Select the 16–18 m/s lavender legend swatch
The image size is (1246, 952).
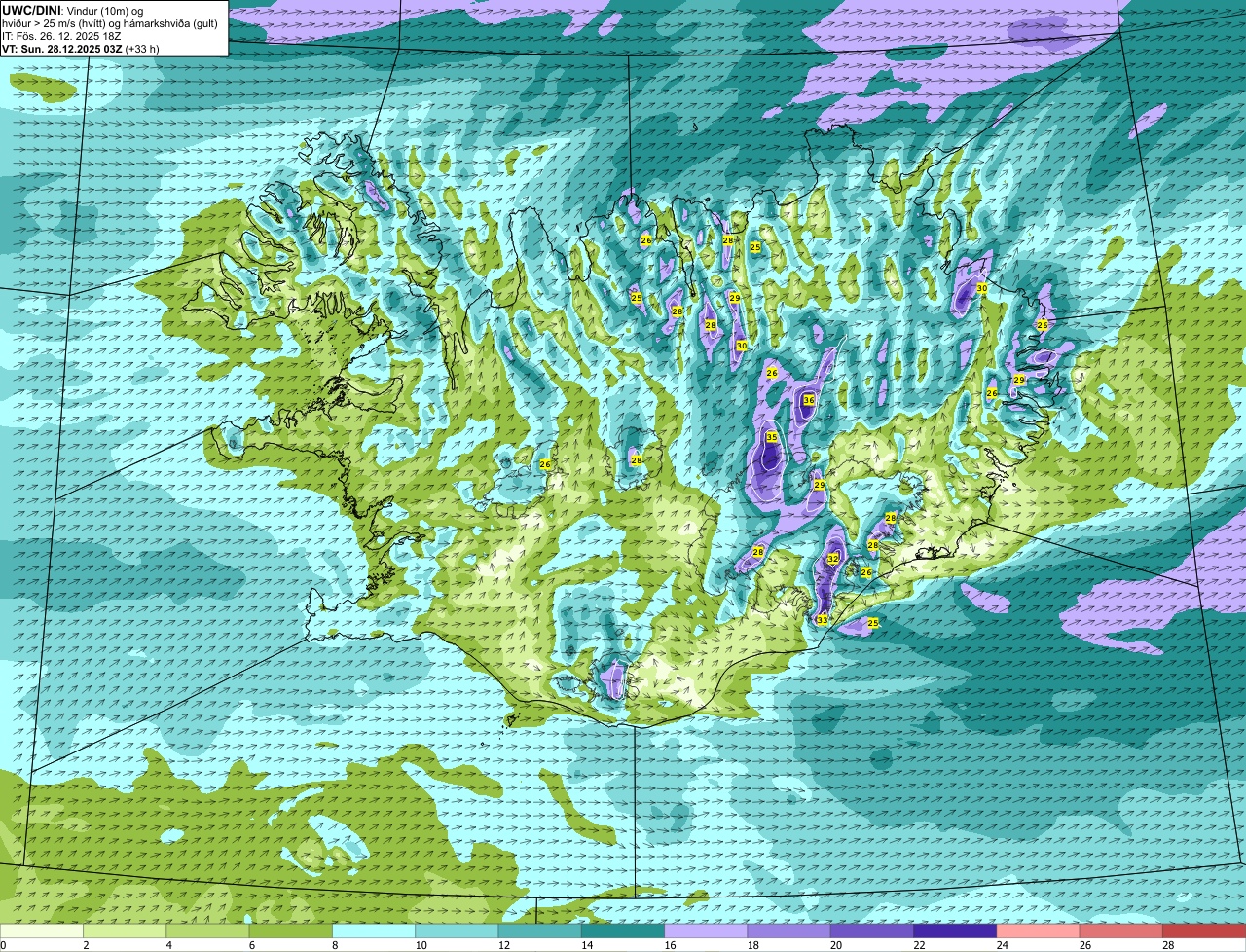(x=707, y=931)
